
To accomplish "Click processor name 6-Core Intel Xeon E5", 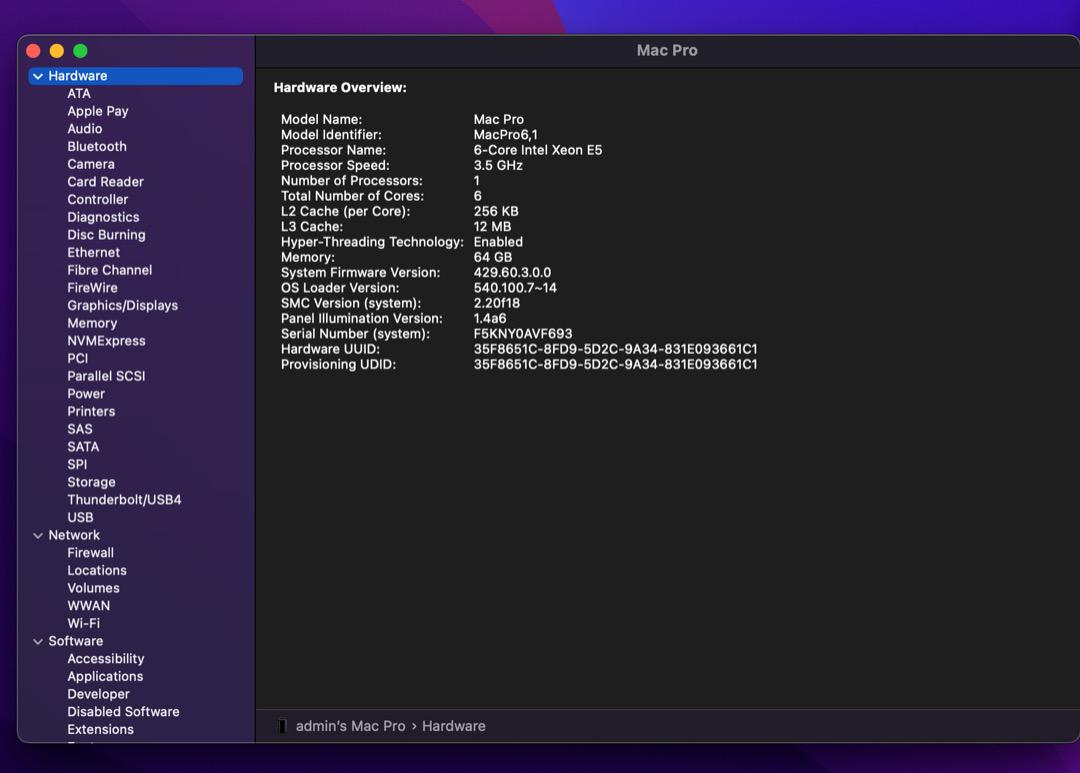I will (538, 150).
